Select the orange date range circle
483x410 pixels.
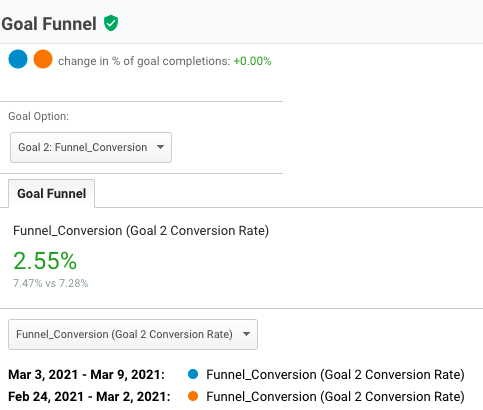coord(43,59)
